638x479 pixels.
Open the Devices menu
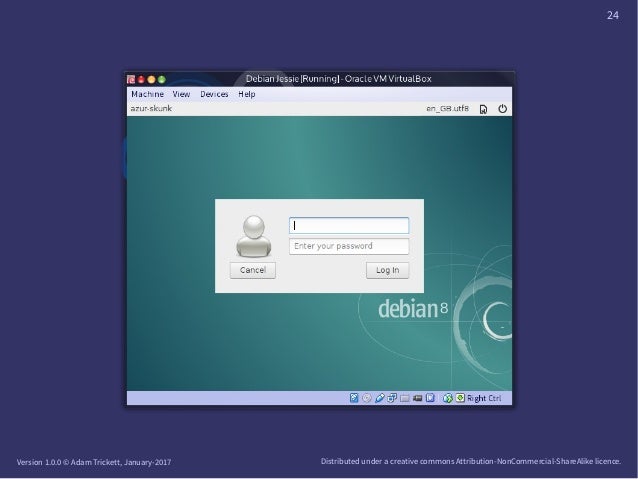click(x=214, y=94)
